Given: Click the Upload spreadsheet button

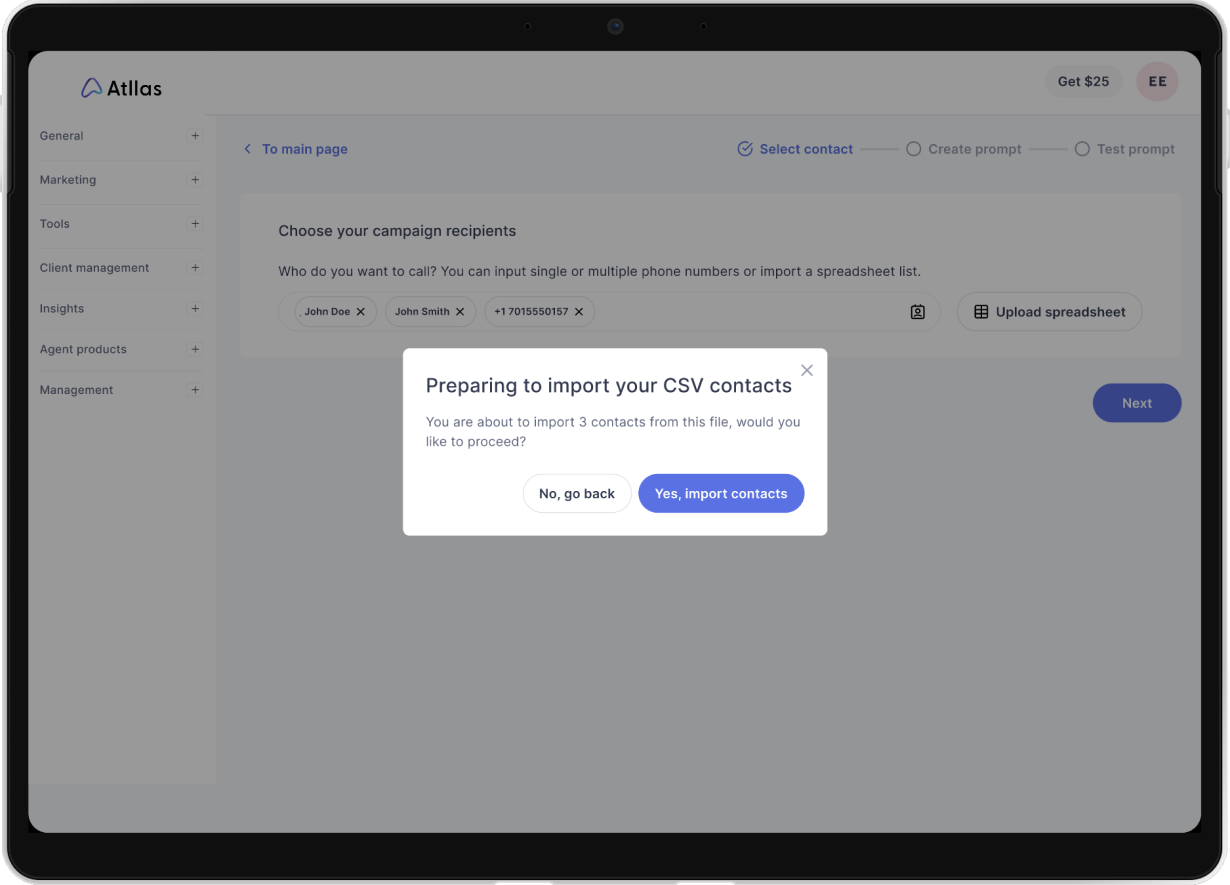Looking at the screenshot, I should coord(1049,312).
